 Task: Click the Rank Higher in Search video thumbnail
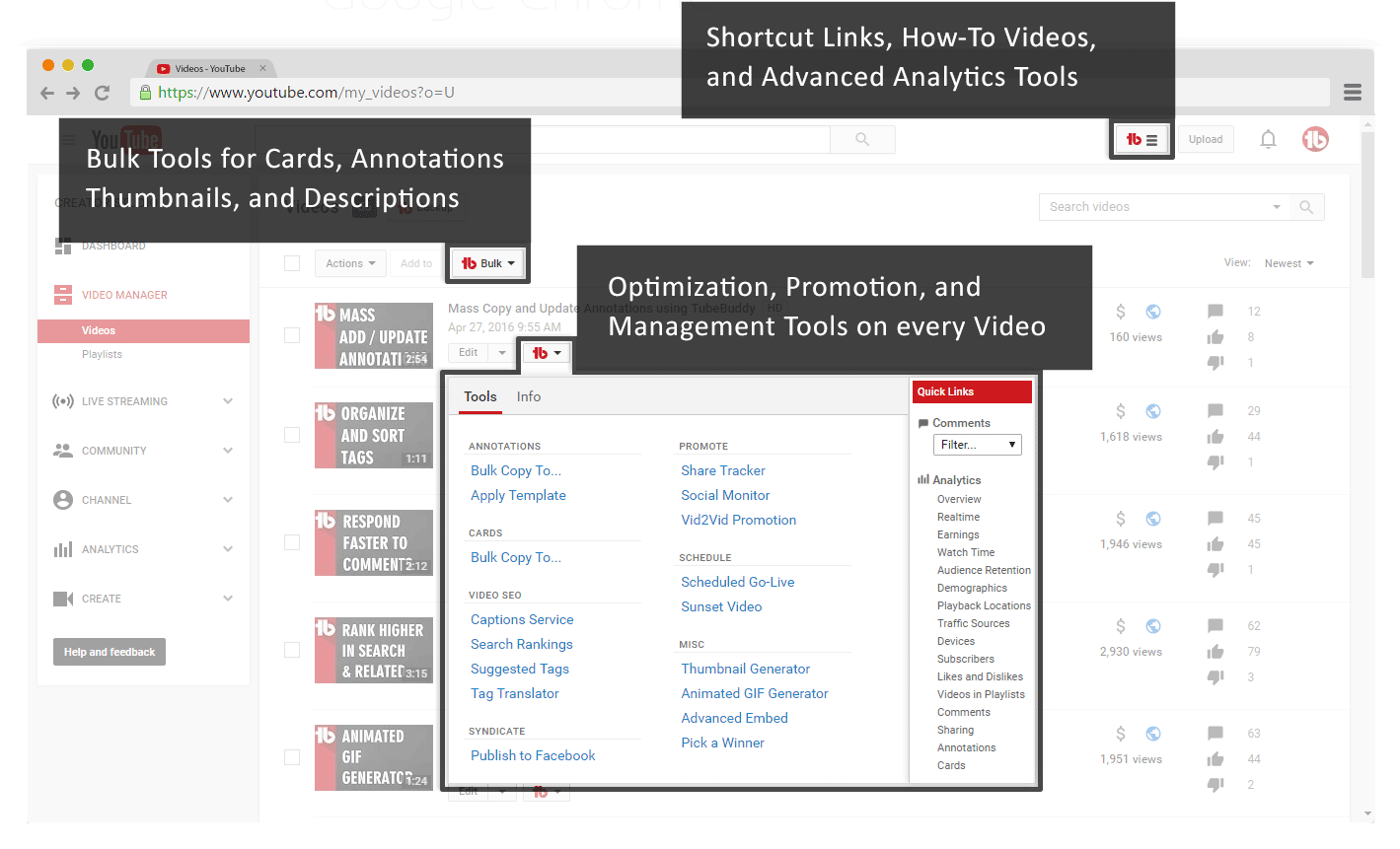coord(374,650)
